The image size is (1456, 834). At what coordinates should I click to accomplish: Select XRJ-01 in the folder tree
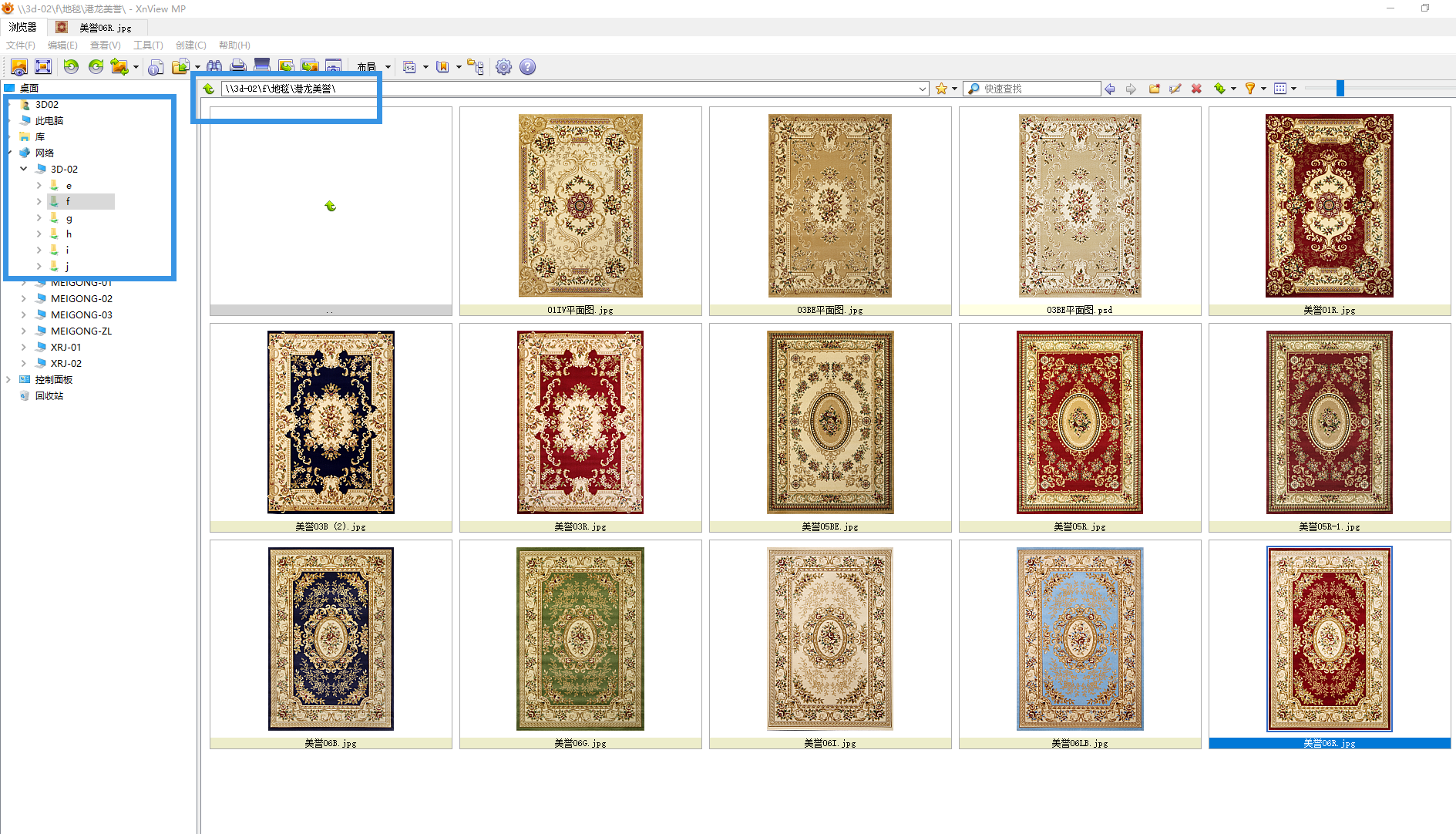66,347
